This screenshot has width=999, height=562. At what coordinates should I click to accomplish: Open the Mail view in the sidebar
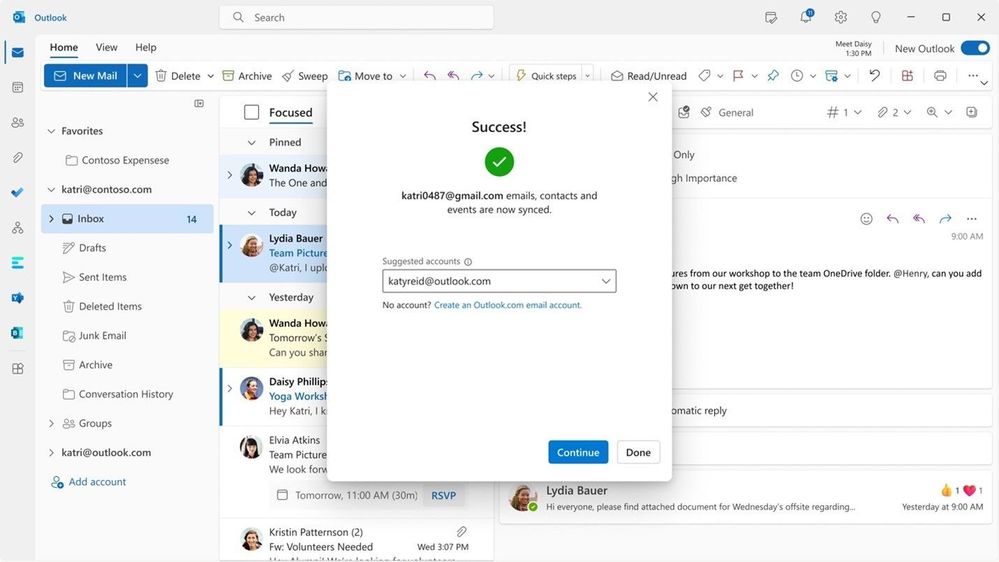point(18,52)
